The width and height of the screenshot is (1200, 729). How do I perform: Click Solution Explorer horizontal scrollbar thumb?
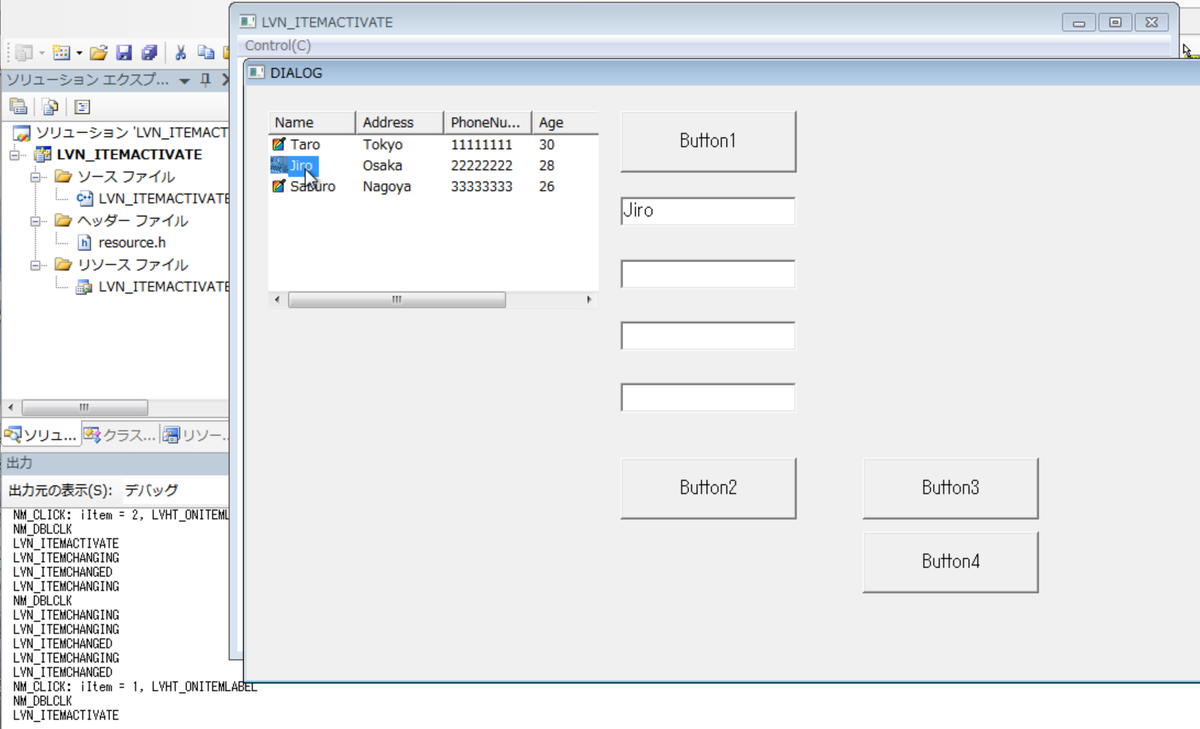coord(84,408)
